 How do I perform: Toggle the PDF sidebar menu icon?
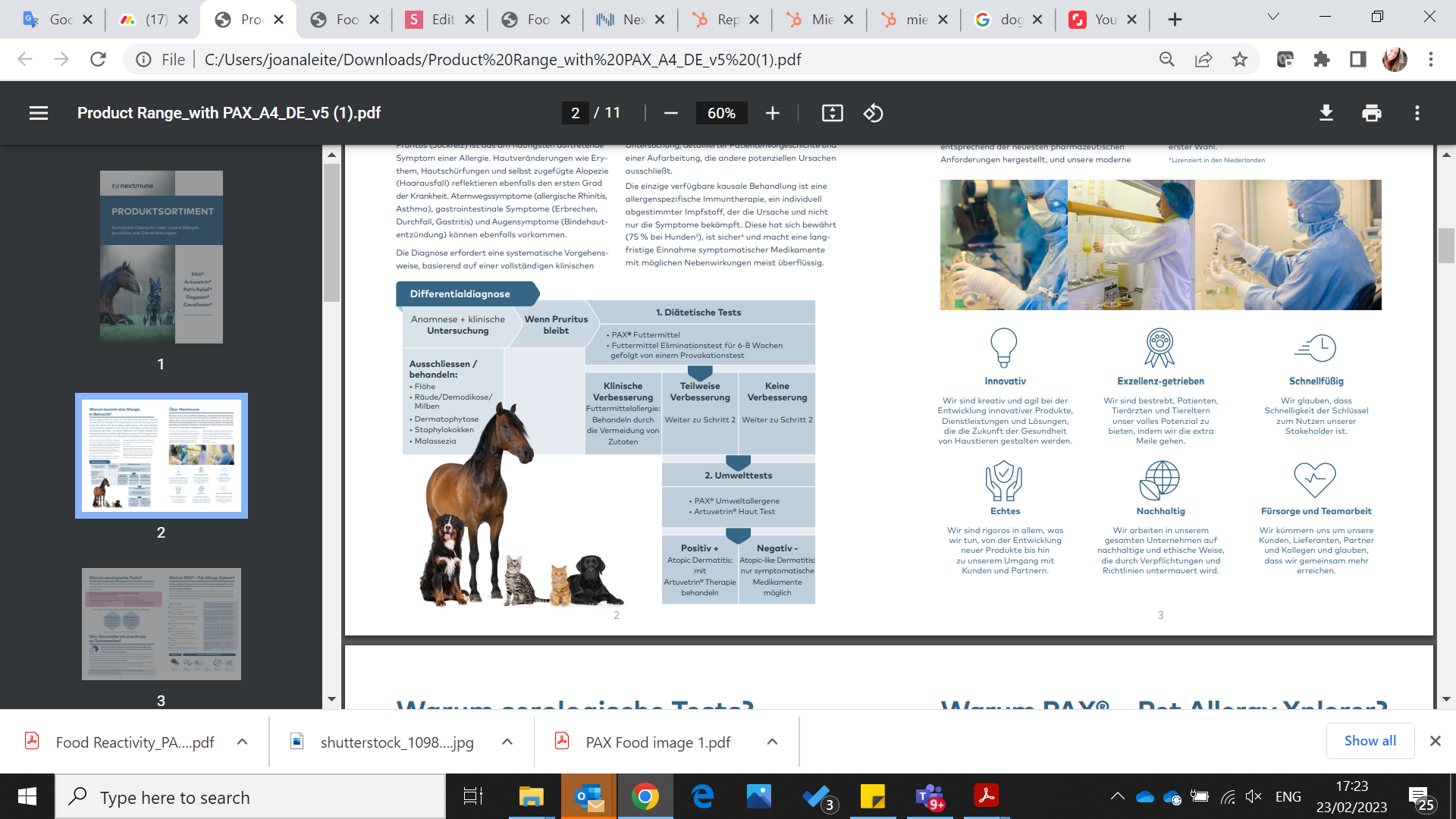(x=39, y=113)
